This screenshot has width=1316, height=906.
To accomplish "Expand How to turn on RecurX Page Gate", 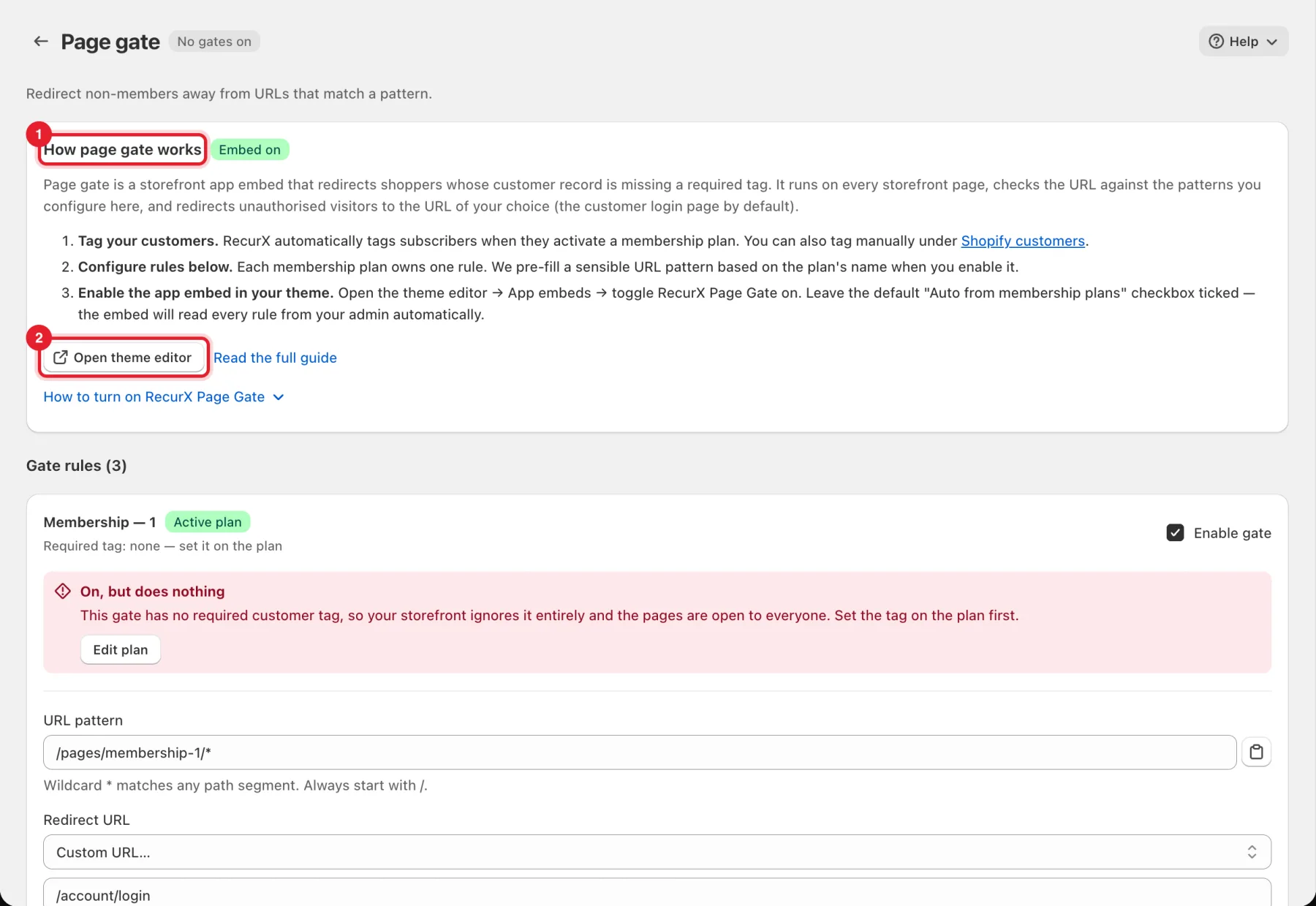I will (163, 397).
